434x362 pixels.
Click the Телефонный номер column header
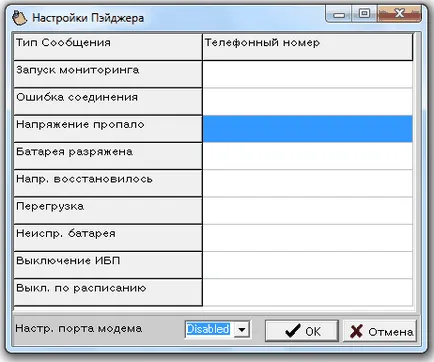(x=308, y=47)
